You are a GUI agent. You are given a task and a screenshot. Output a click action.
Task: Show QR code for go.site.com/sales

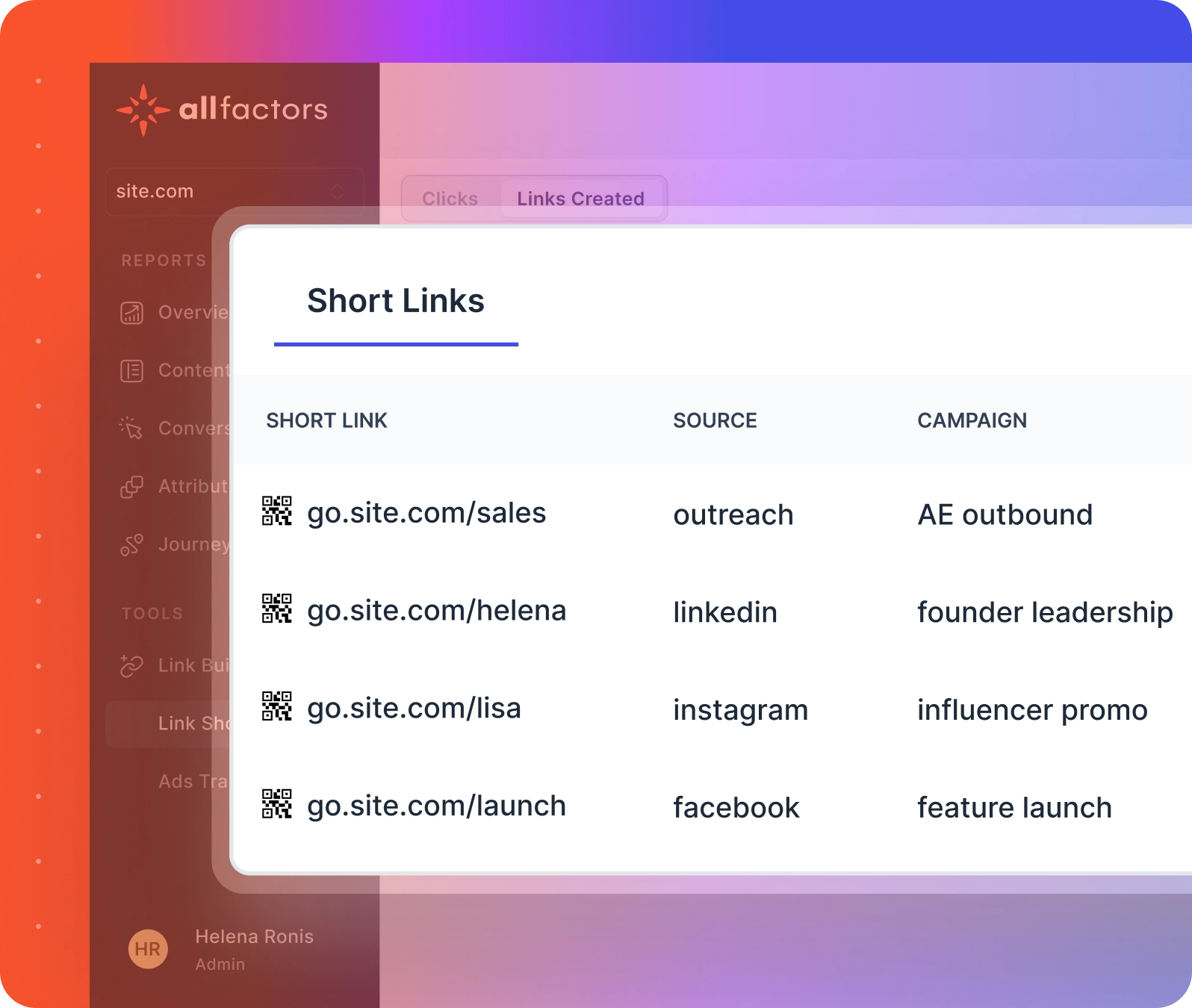pos(276,511)
